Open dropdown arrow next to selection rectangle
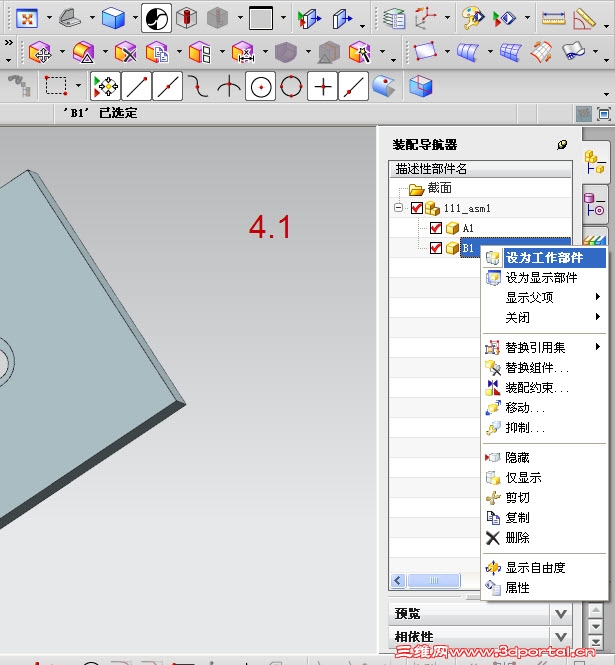The width and height of the screenshot is (615, 665). 78,86
